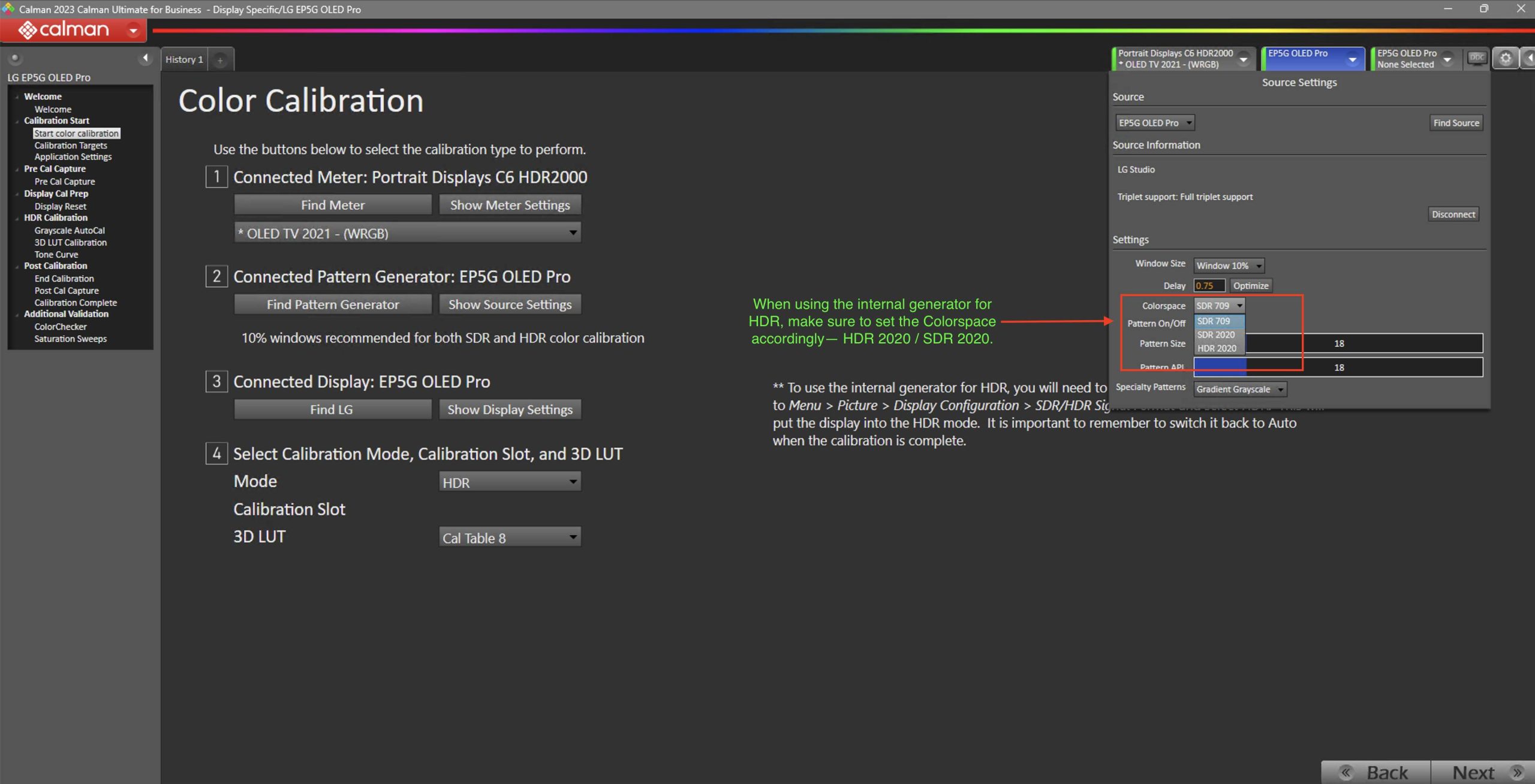Select Start color calibration in workflow
Screen dimensions: 1535x784
click(76, 134)
